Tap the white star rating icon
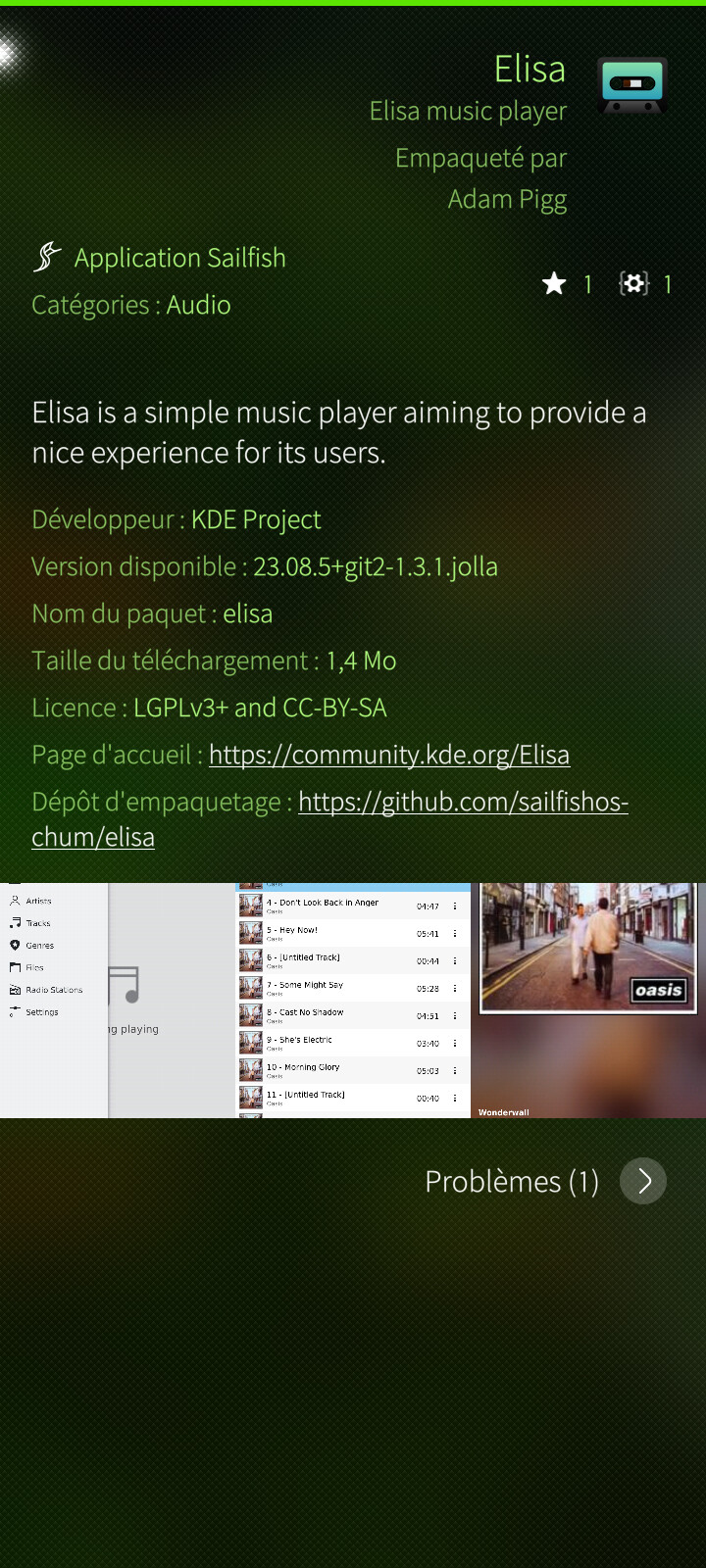Viewport: 706px width, 1568px height. tap(554, 284)
